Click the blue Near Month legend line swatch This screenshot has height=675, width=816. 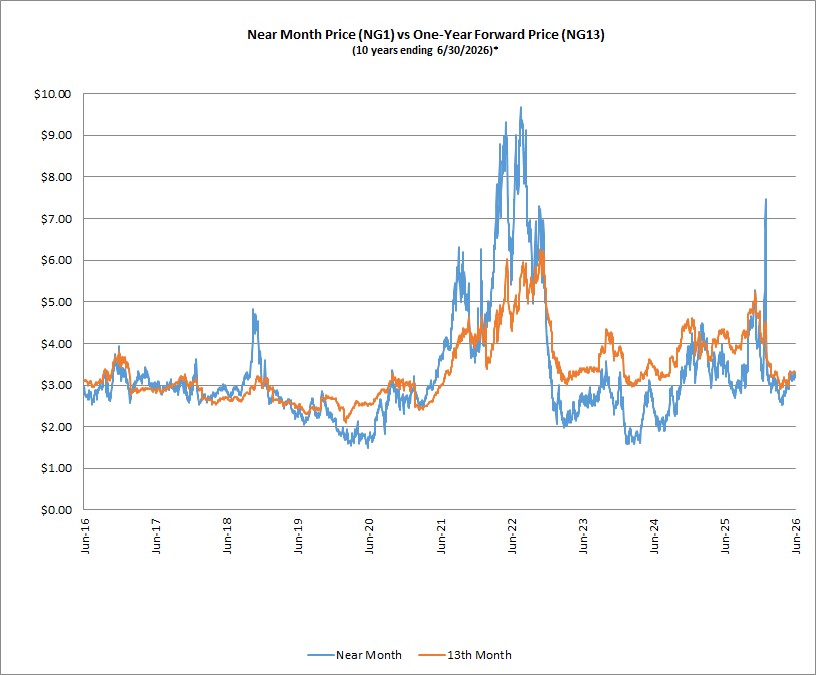321,655
